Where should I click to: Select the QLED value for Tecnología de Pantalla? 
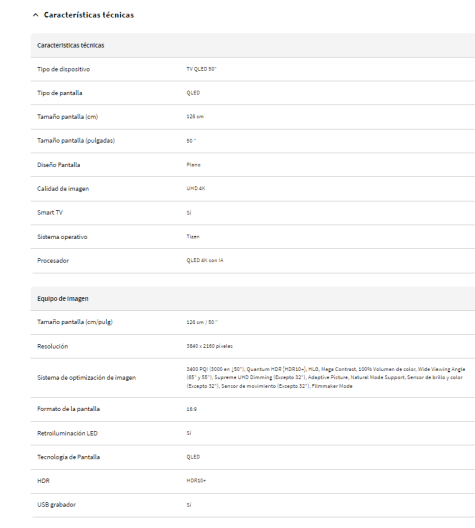click(193, 457)
